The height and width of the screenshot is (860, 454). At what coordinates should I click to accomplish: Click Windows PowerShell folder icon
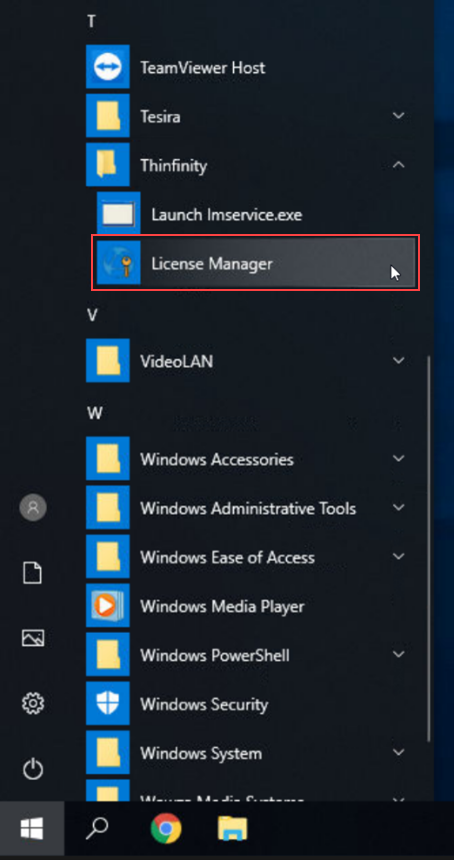107,654
